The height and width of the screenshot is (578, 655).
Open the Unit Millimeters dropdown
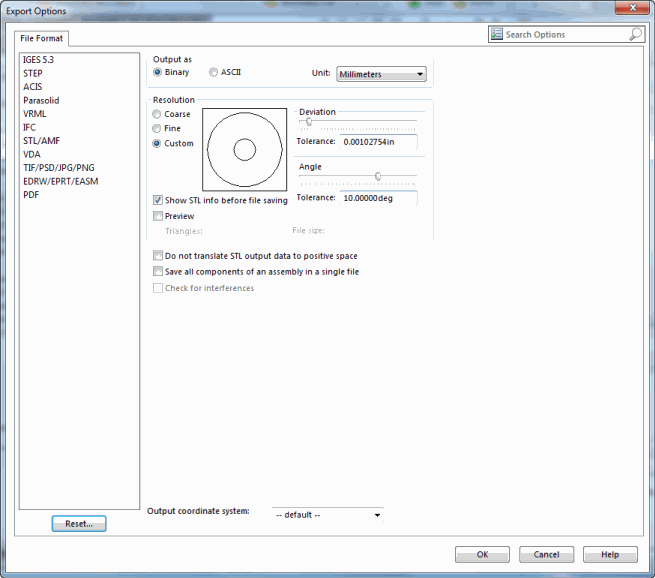tap(381, 74)
